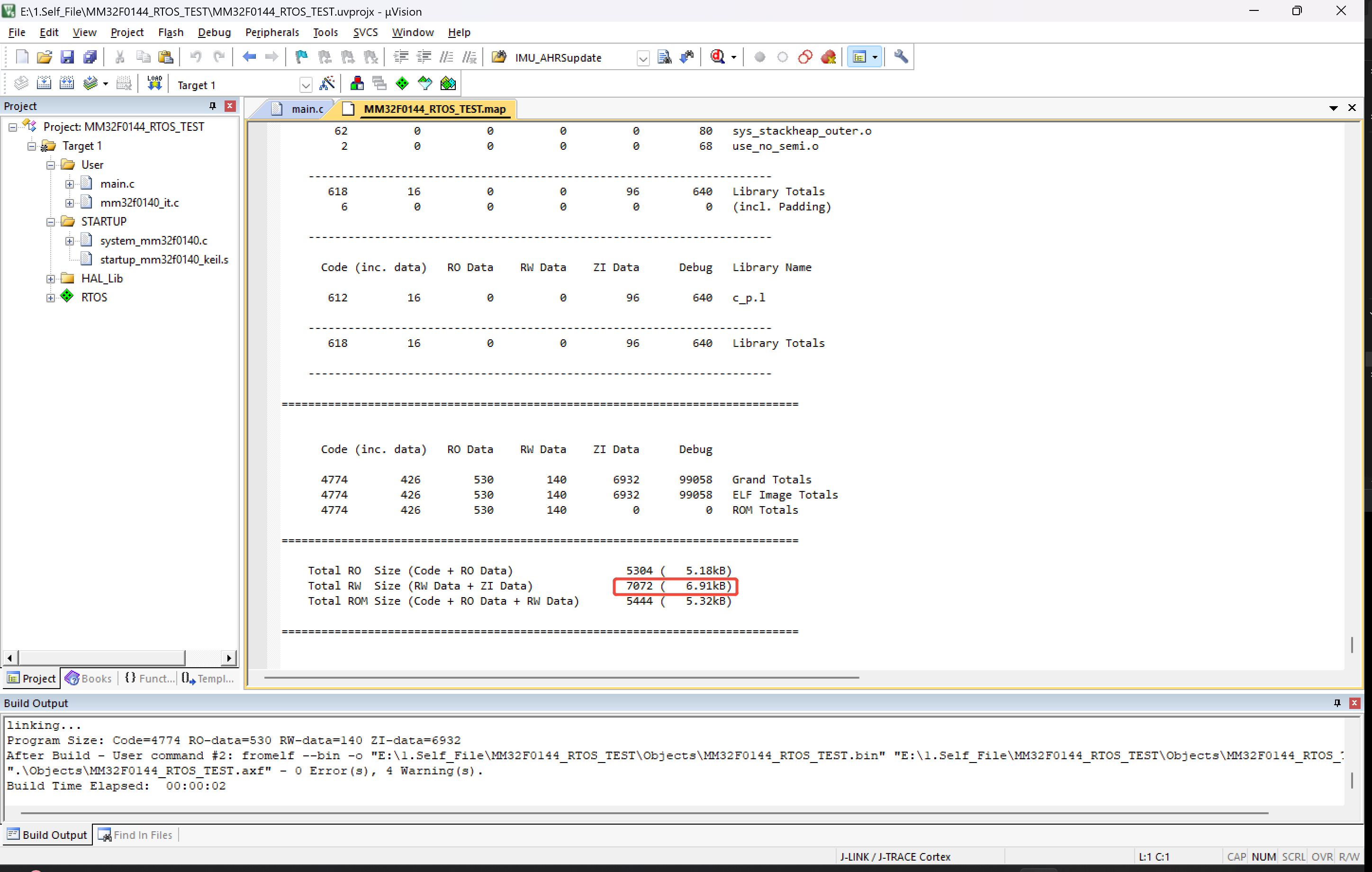Viewport: 1372px width, 872px height.
Task: Start debug session magnifier icon
Action: pyautogui.click(x=717, y=57)
